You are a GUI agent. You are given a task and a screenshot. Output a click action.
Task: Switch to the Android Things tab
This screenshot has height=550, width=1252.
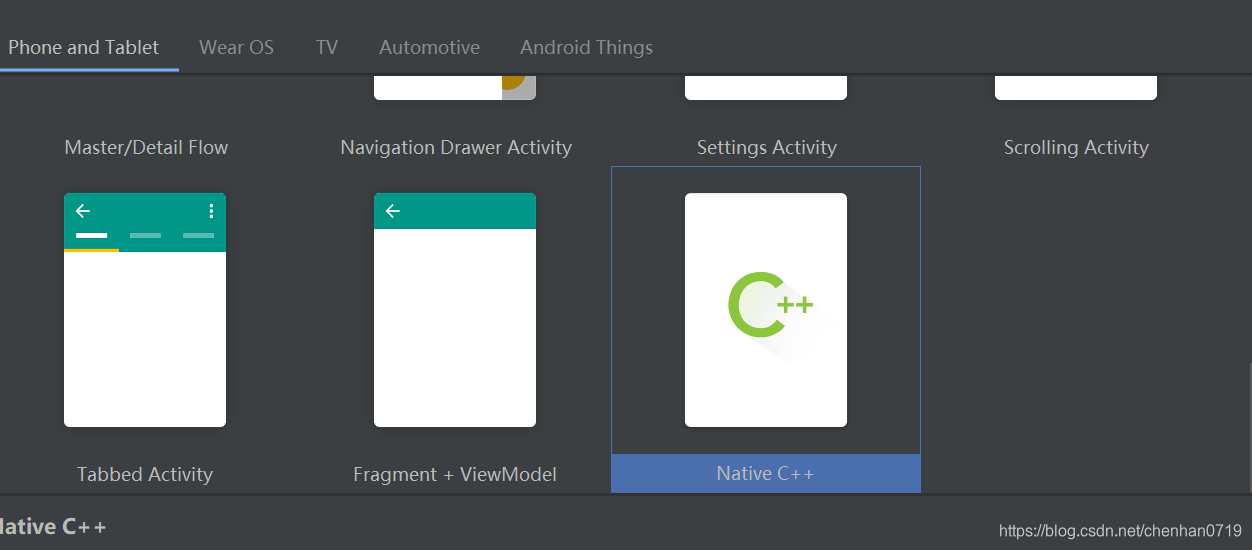pos(586,47)
